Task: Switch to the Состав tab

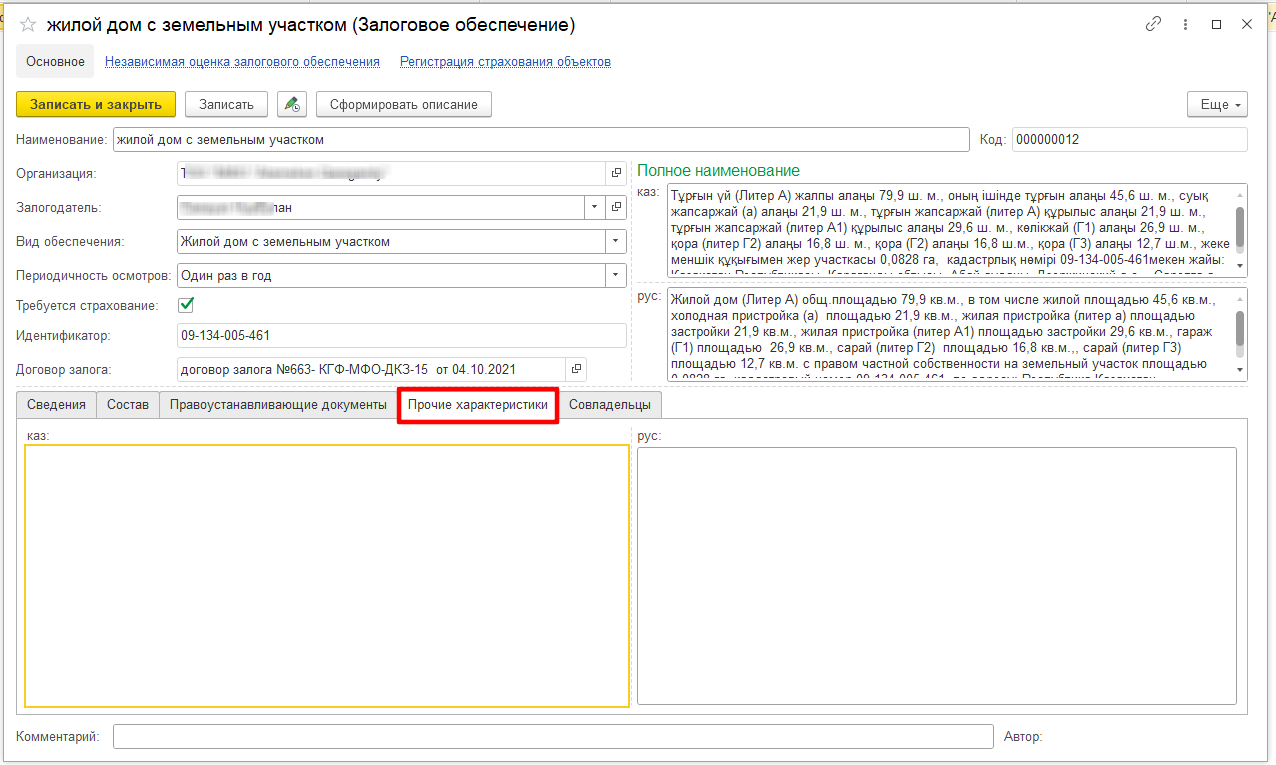Action: coord(128,405)
